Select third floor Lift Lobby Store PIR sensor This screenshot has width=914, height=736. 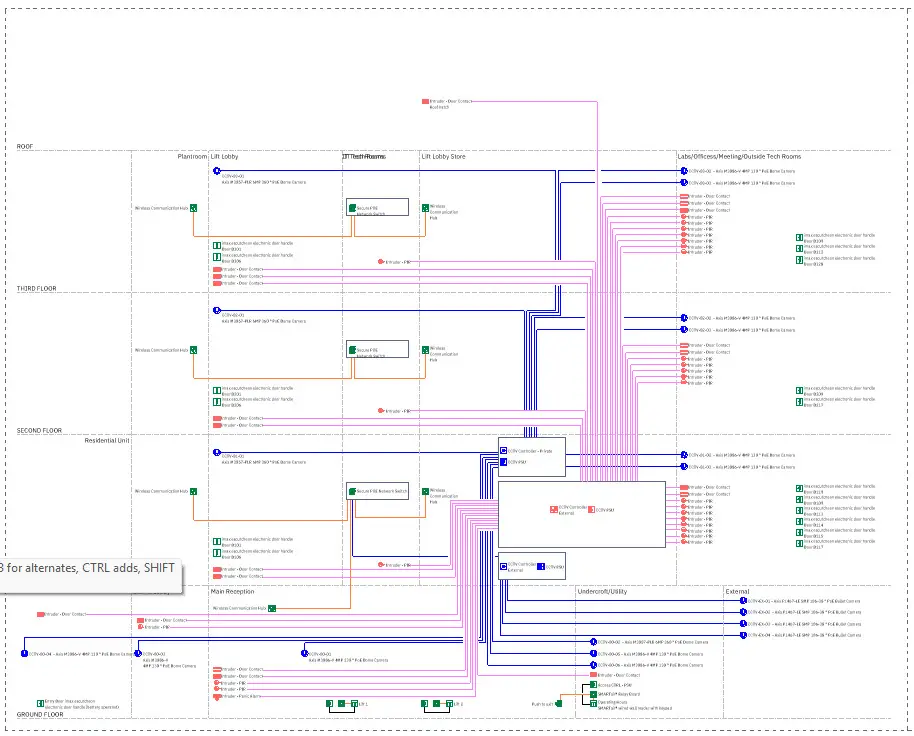tap(381, 262)
